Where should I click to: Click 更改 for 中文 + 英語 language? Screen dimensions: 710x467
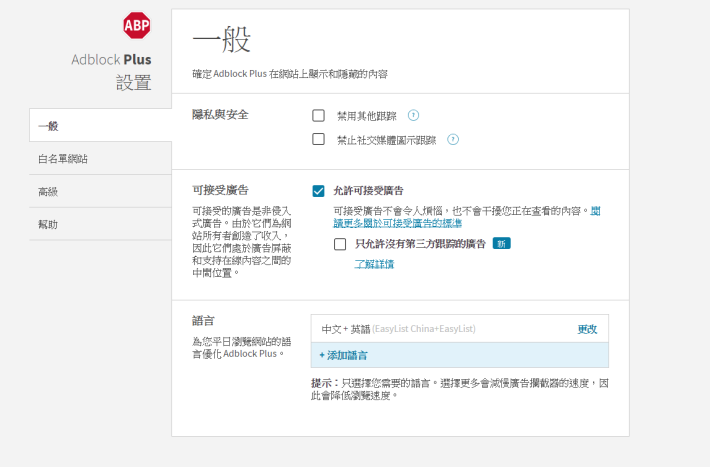tap(587, 329)
